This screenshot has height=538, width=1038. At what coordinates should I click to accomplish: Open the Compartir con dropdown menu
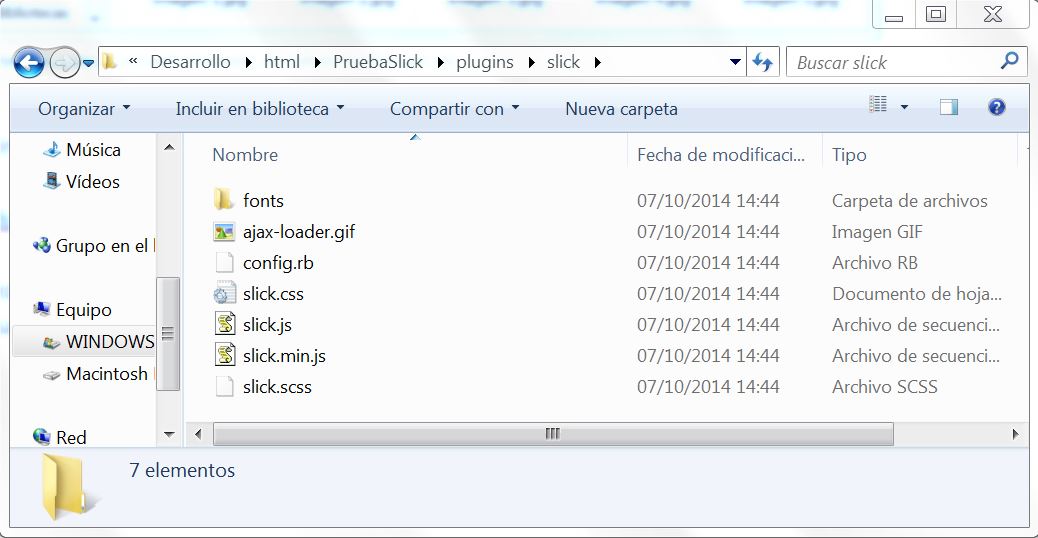click(454, 109)
